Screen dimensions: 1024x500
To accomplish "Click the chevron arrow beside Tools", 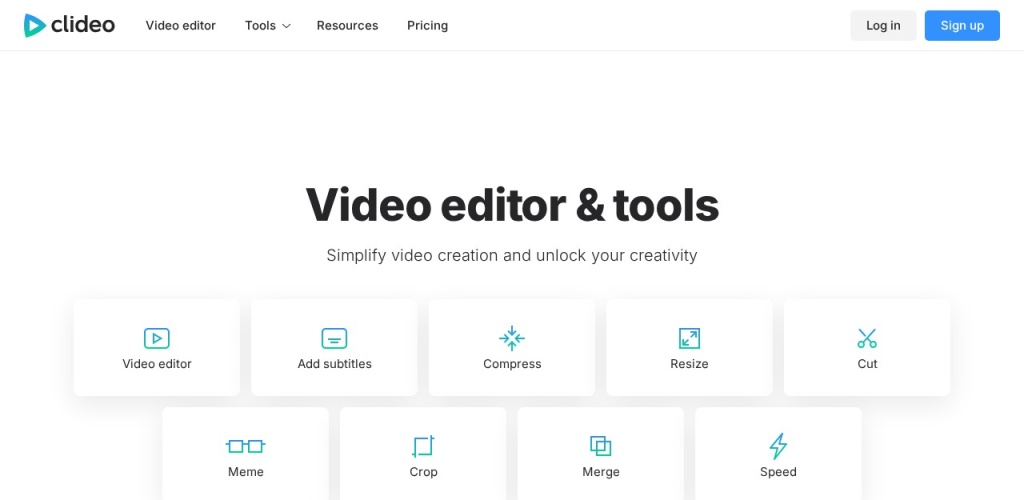I will [286, 26].
